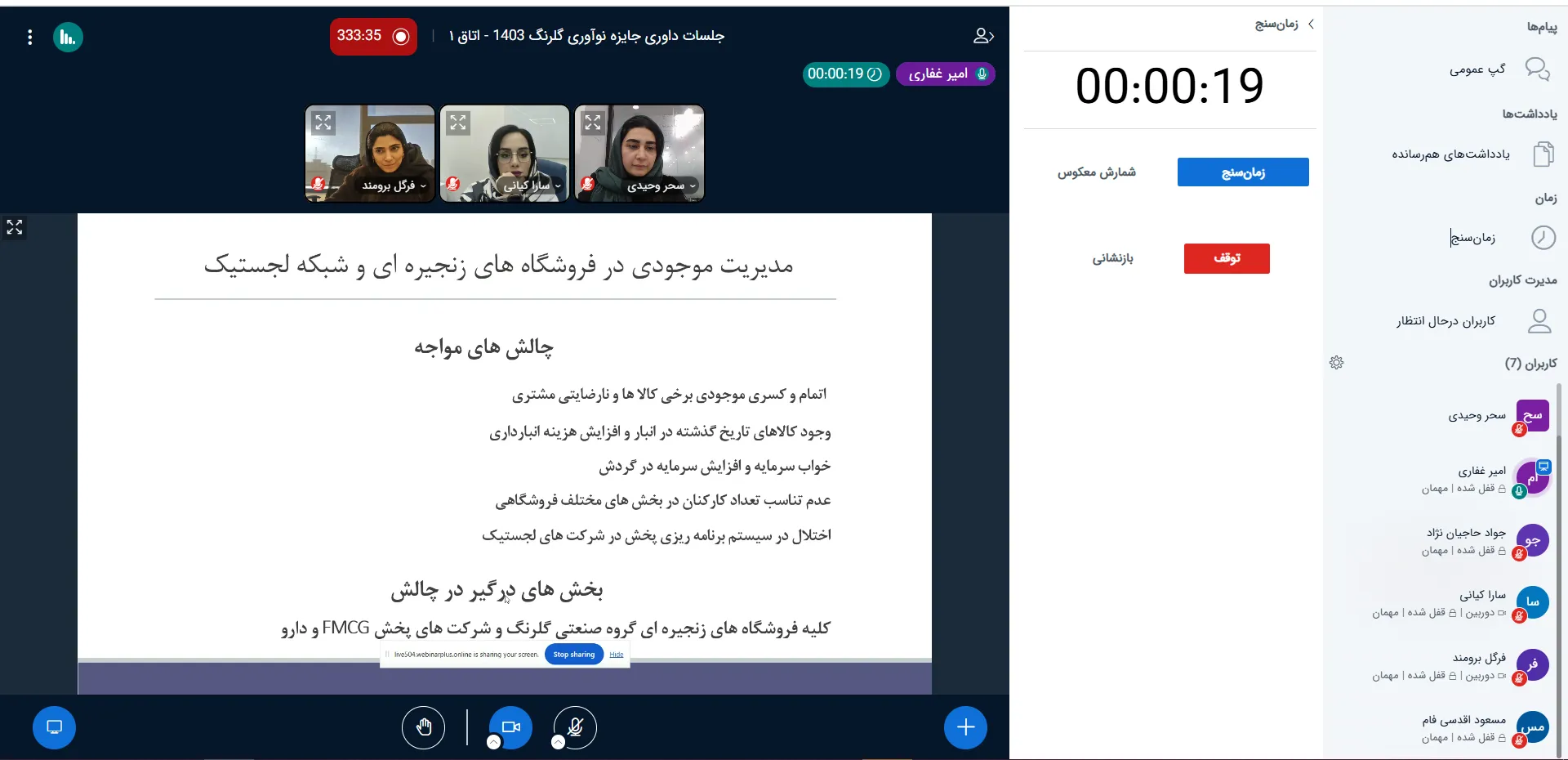Select the زمان‌سنج stopwatch tab

tap(1242, 172)
